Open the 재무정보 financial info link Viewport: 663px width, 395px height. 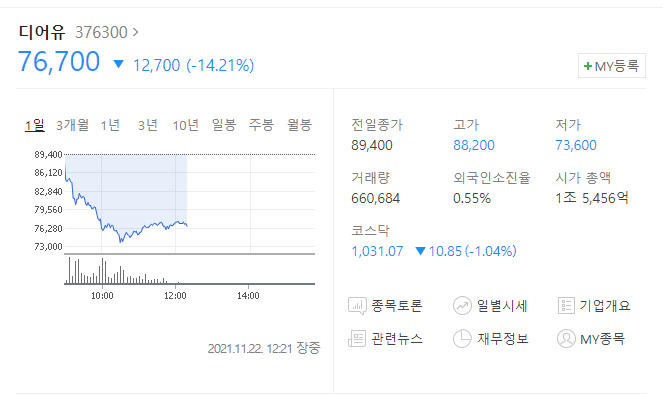(503, 339)
